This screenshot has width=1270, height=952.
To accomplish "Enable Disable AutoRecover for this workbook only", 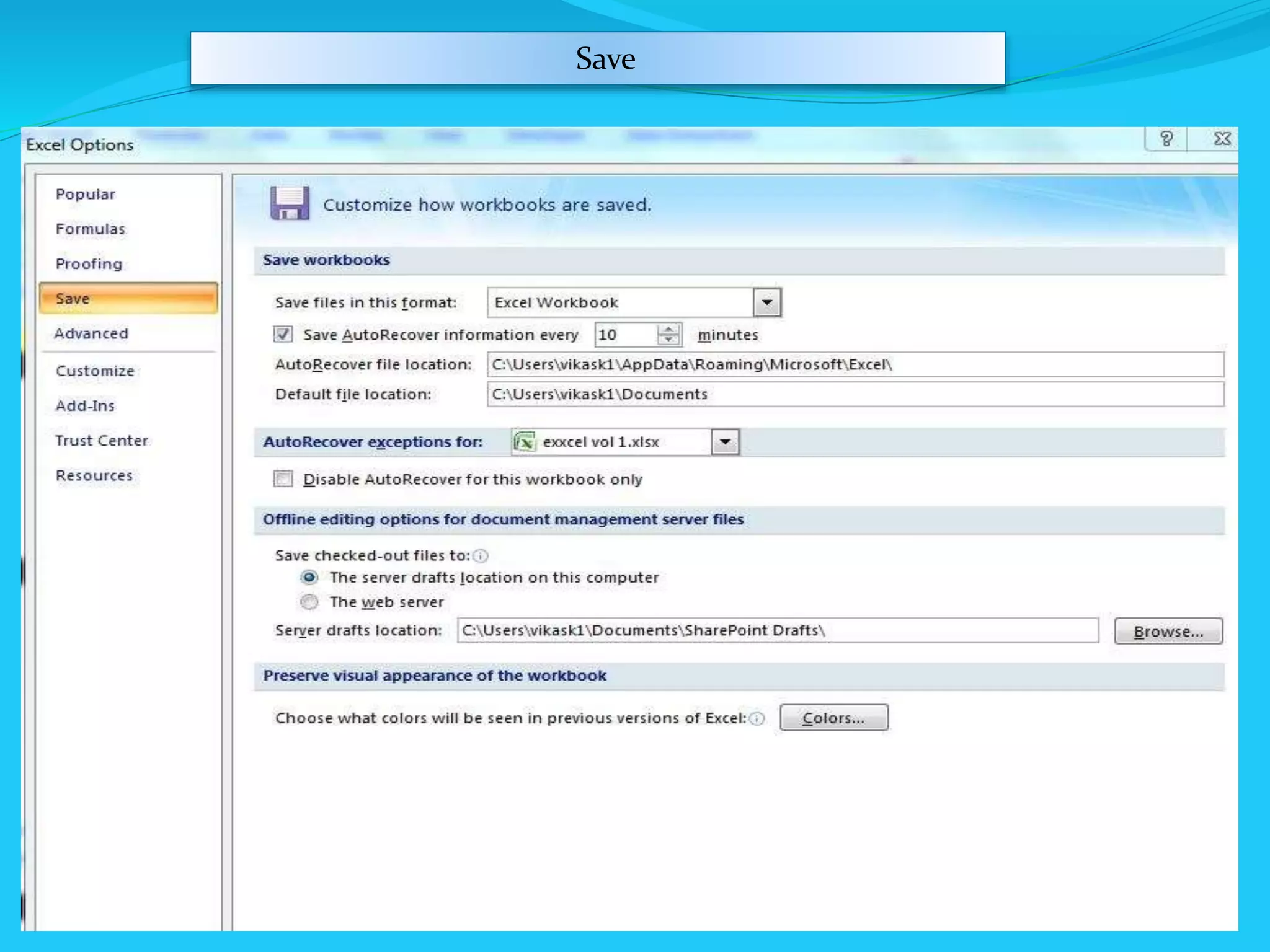I will tap(283, 479).
